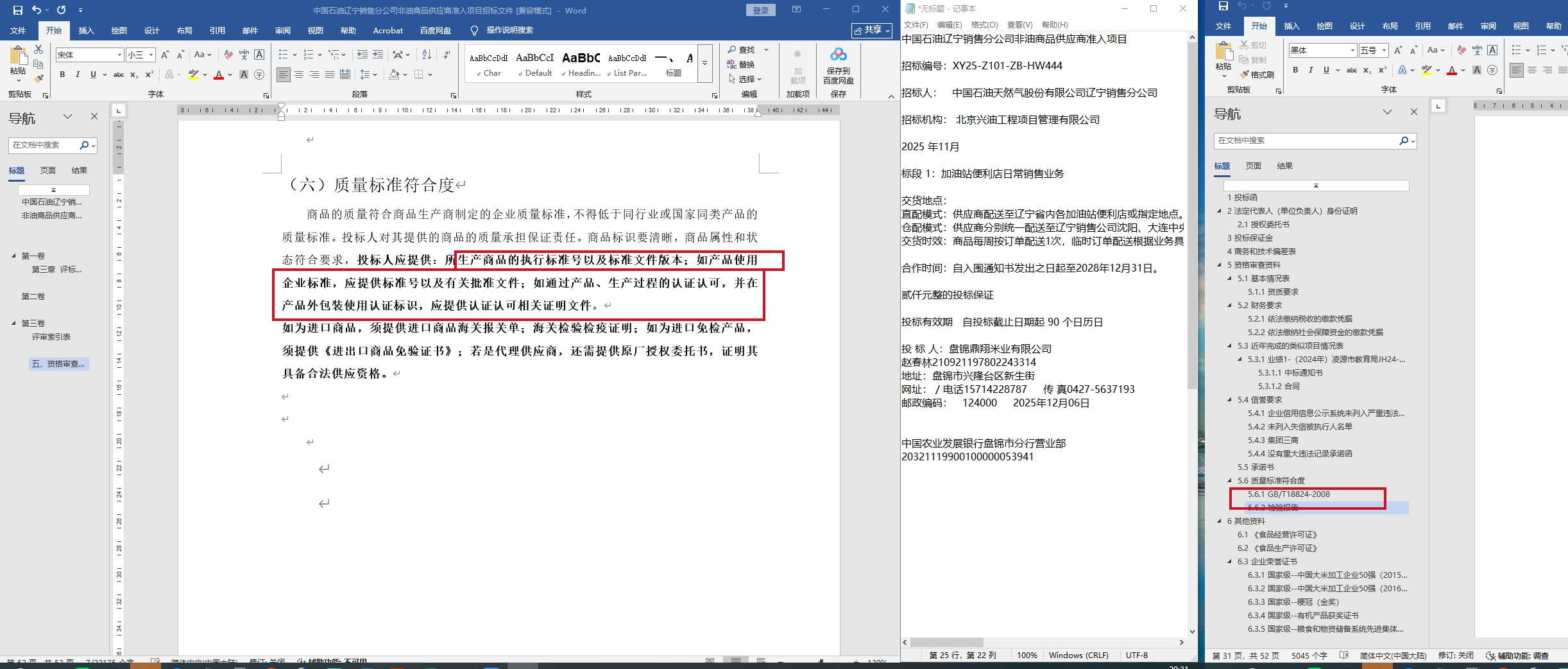Toggle Italic in the 黑体 Word ribbon
The width and height of the screenshot is (1568, 669).
pyautogui.click(x=1311, y=70)
